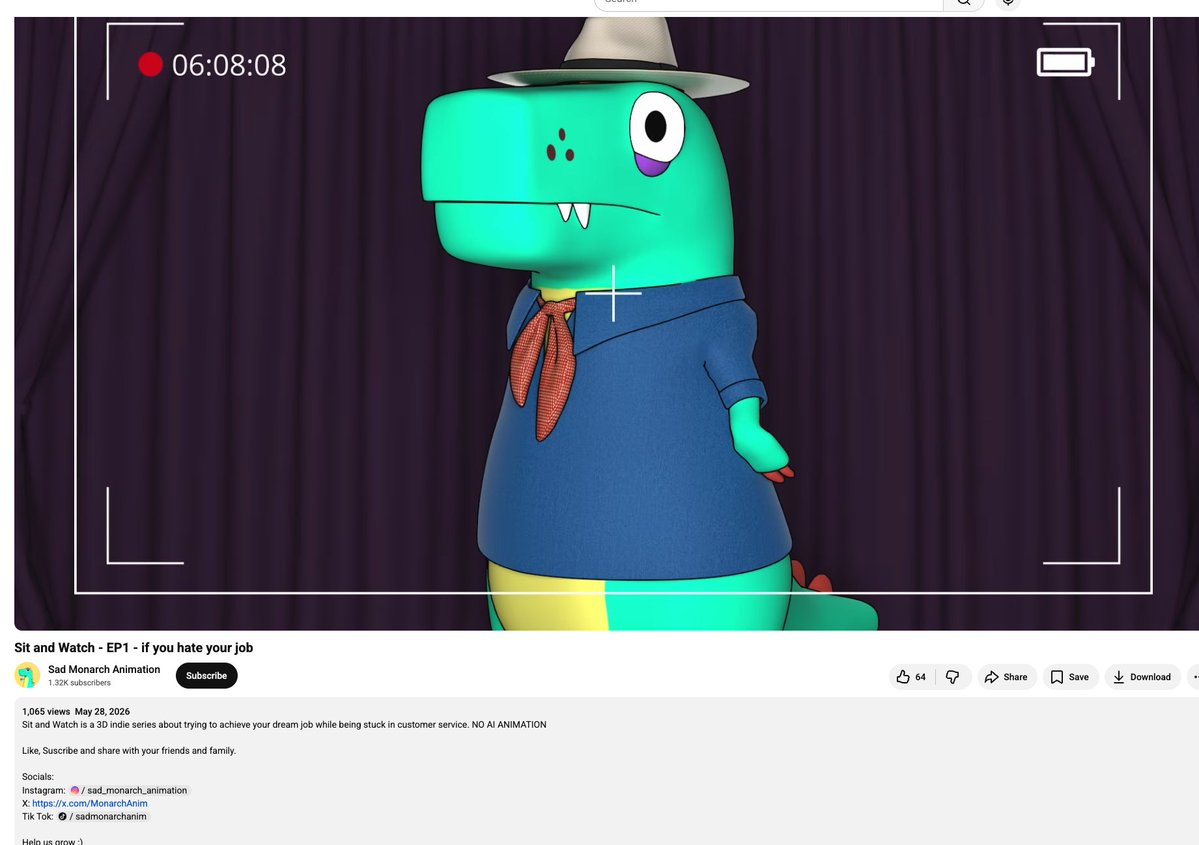Open Sad Monarch Animation channel avatar
1199x845 pixels.
(28, 675)
